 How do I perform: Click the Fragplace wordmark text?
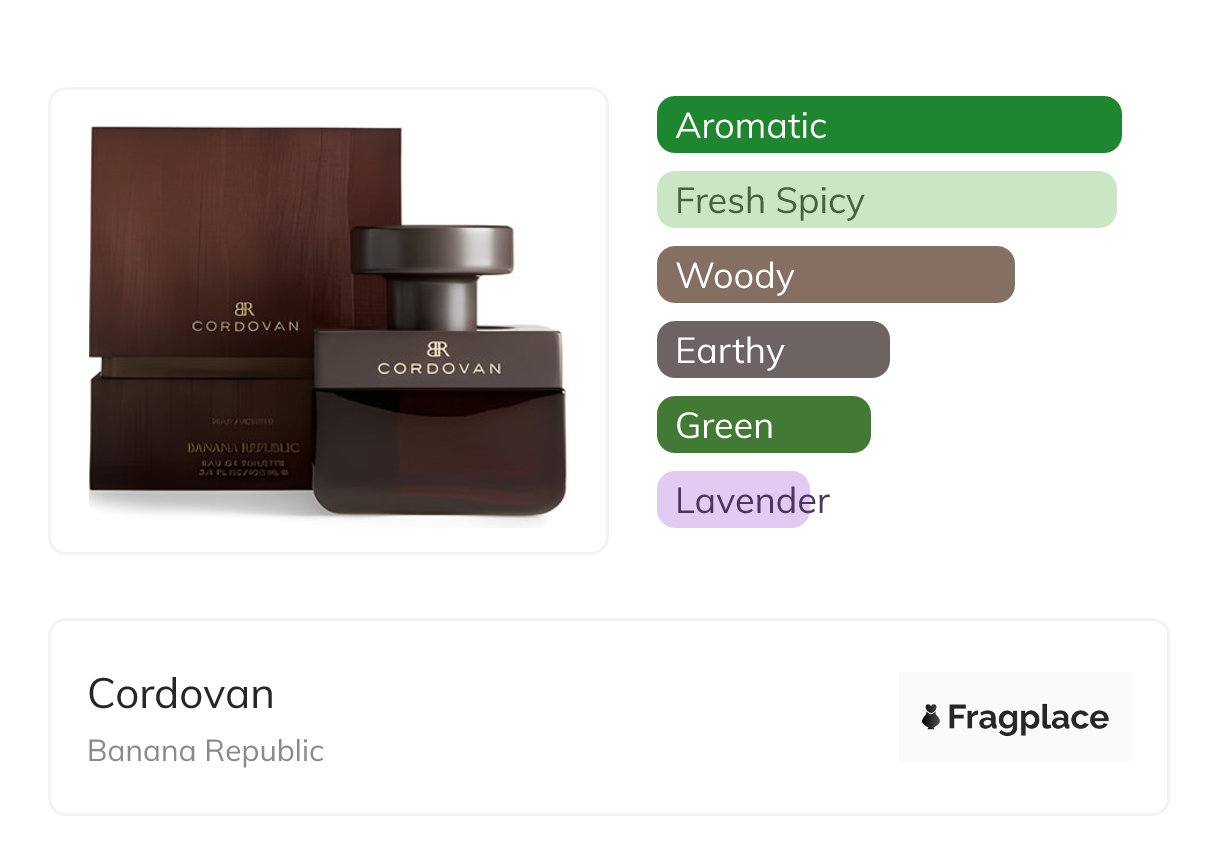pyautogui.click(x=1028, y=718)
